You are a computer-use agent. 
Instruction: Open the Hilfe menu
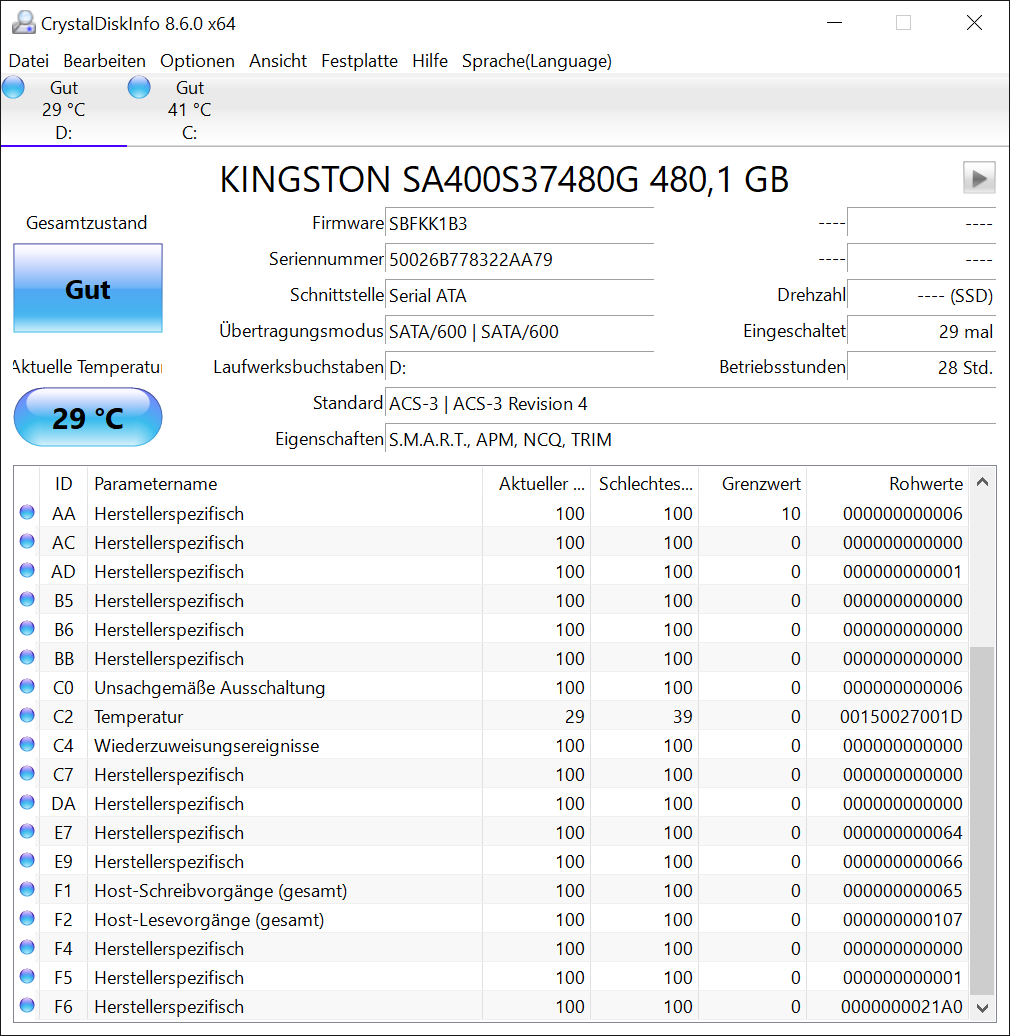tap(430, 61)
